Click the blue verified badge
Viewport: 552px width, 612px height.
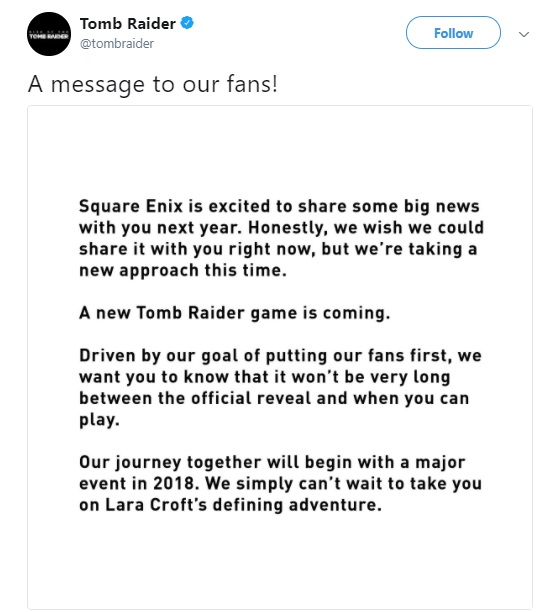187,23
